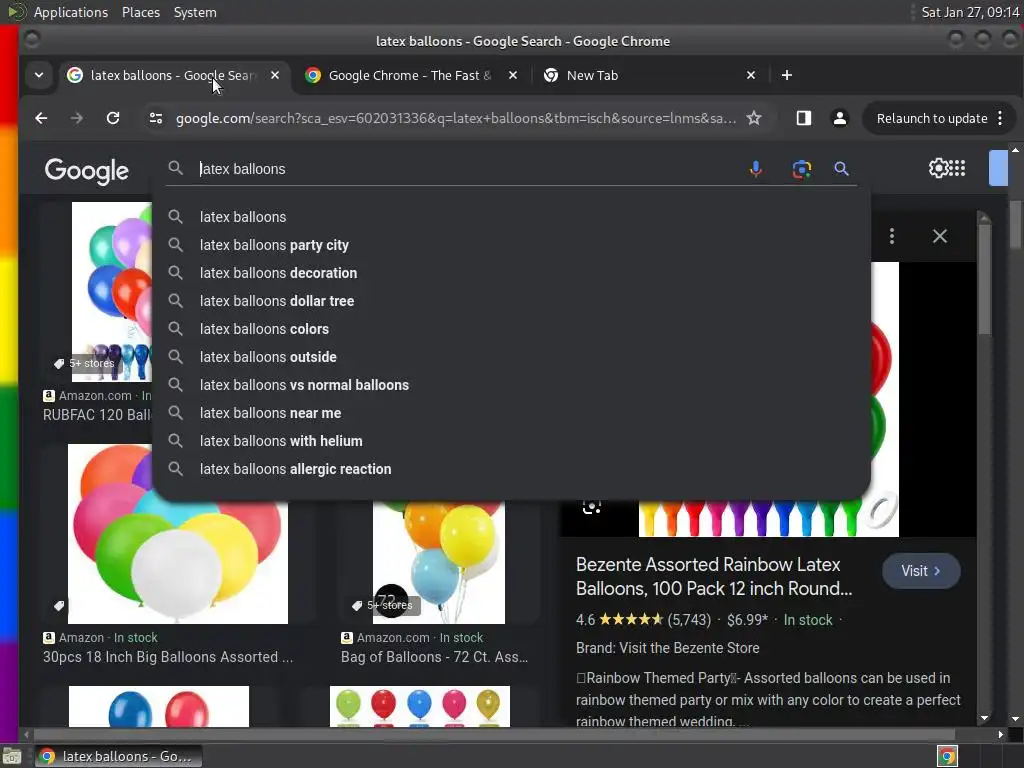Click taskbar item 'latex balloons - Go...'

click(118, 756)
